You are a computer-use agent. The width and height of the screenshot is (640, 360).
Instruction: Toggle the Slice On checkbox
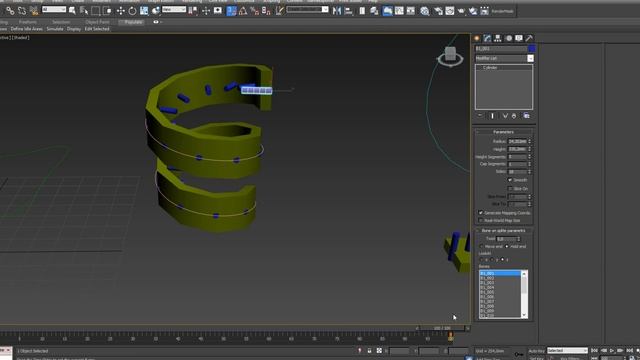pyautogui.click(x=510, y=189)
